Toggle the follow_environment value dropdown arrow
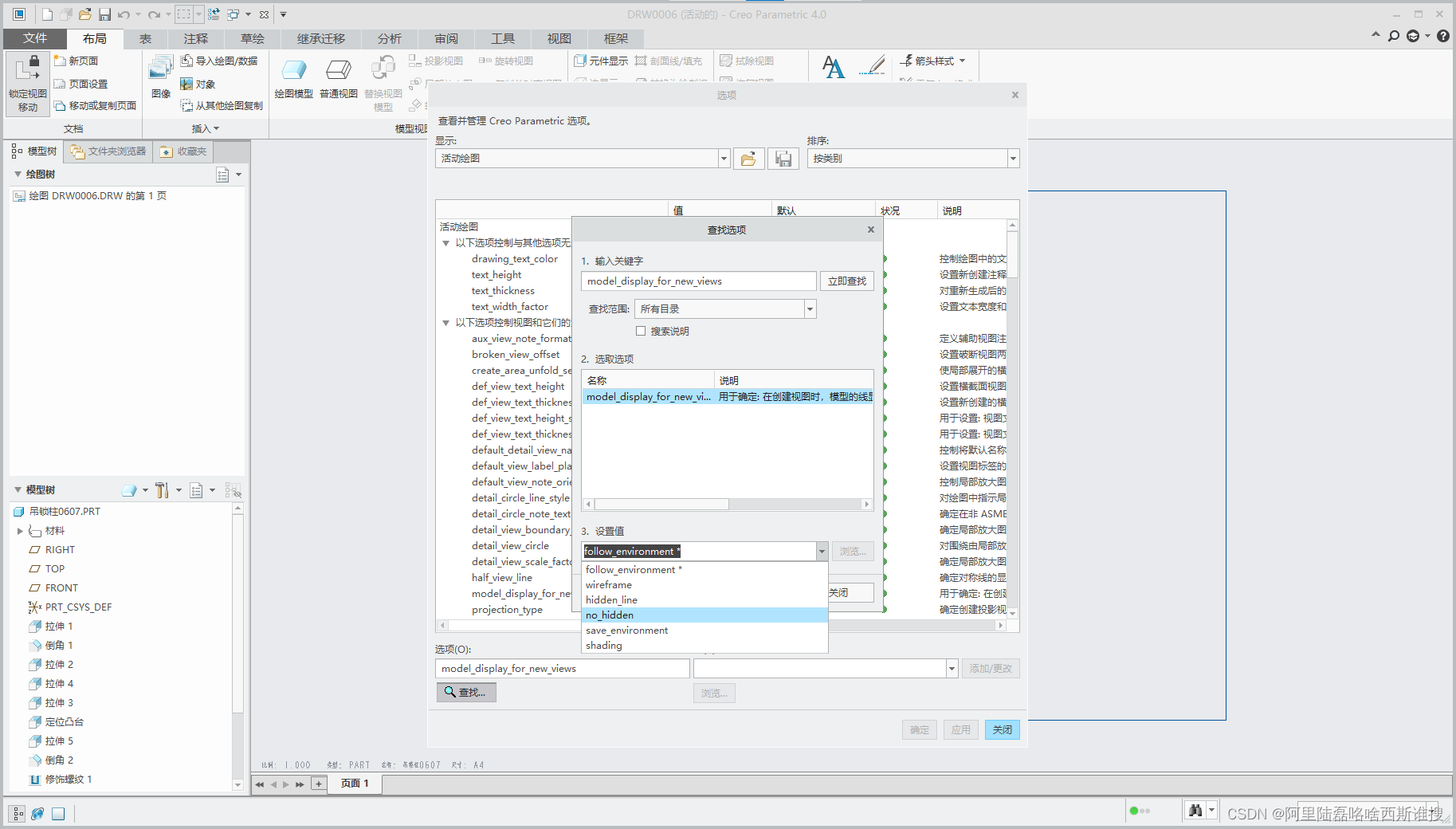The width and height of the screenshot is (1456, 829). point(822,552)
